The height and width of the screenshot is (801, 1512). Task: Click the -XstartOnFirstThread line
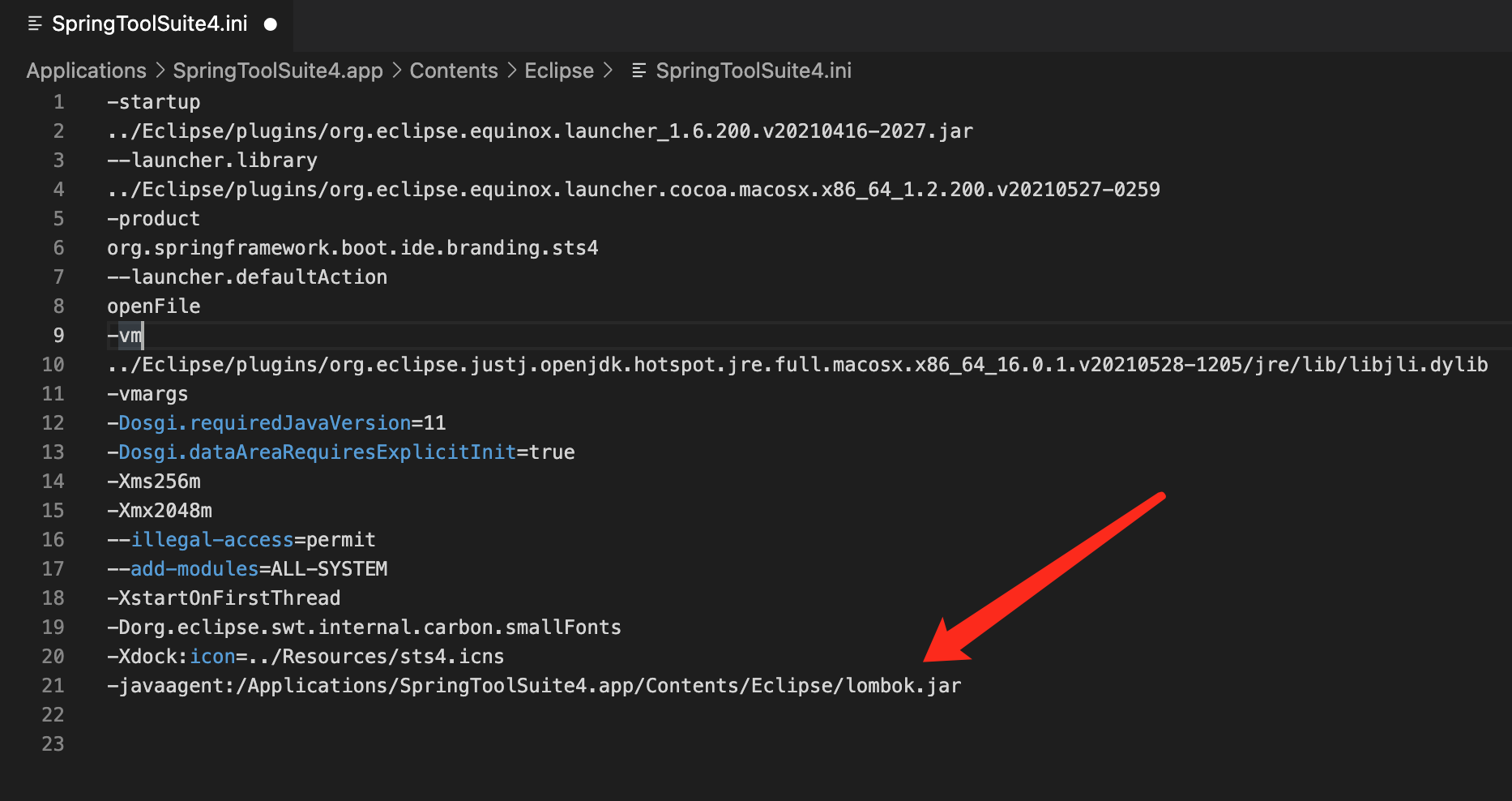coord(224,598)
